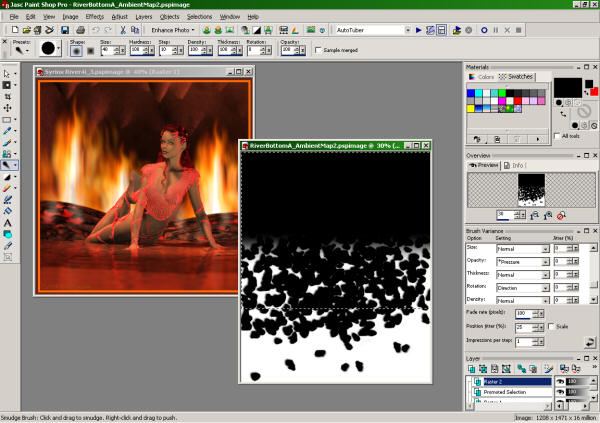Zoom out using Overview palette magnifier minus icon
This screenshot has width=600, height=423.
click(x=535, y=216)
